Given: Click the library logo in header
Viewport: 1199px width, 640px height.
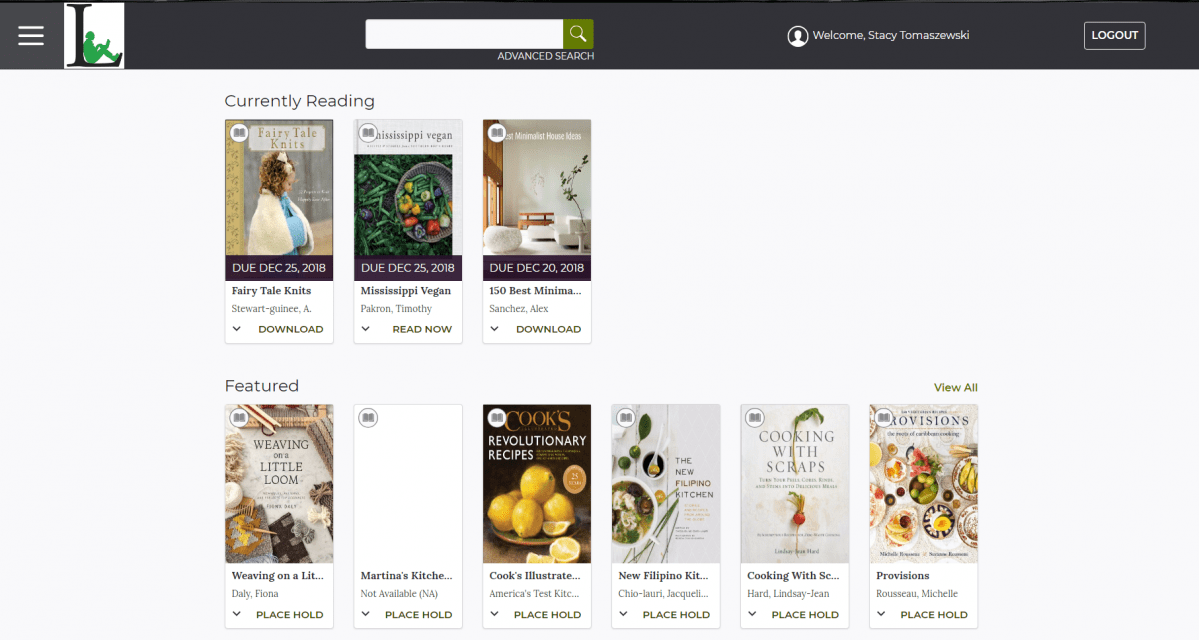Looking at the screenshot, I should tap(94, 35).
